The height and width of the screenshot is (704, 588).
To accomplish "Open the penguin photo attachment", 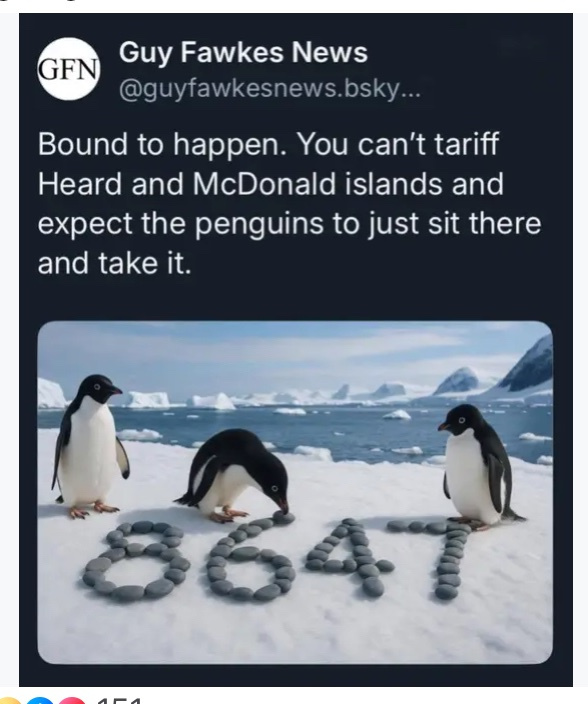I will tap(295, 493).
